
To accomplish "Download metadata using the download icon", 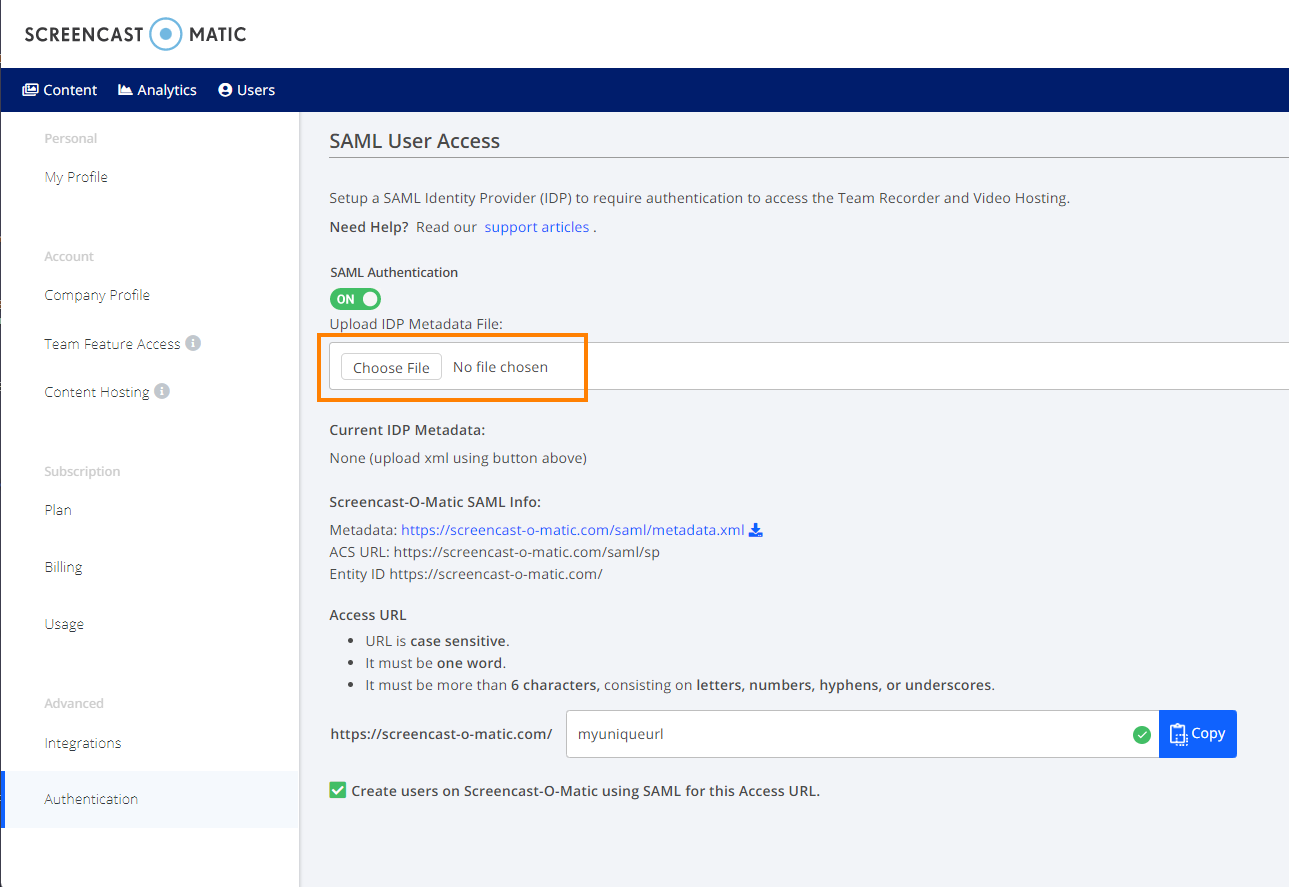I will (756, 530).
